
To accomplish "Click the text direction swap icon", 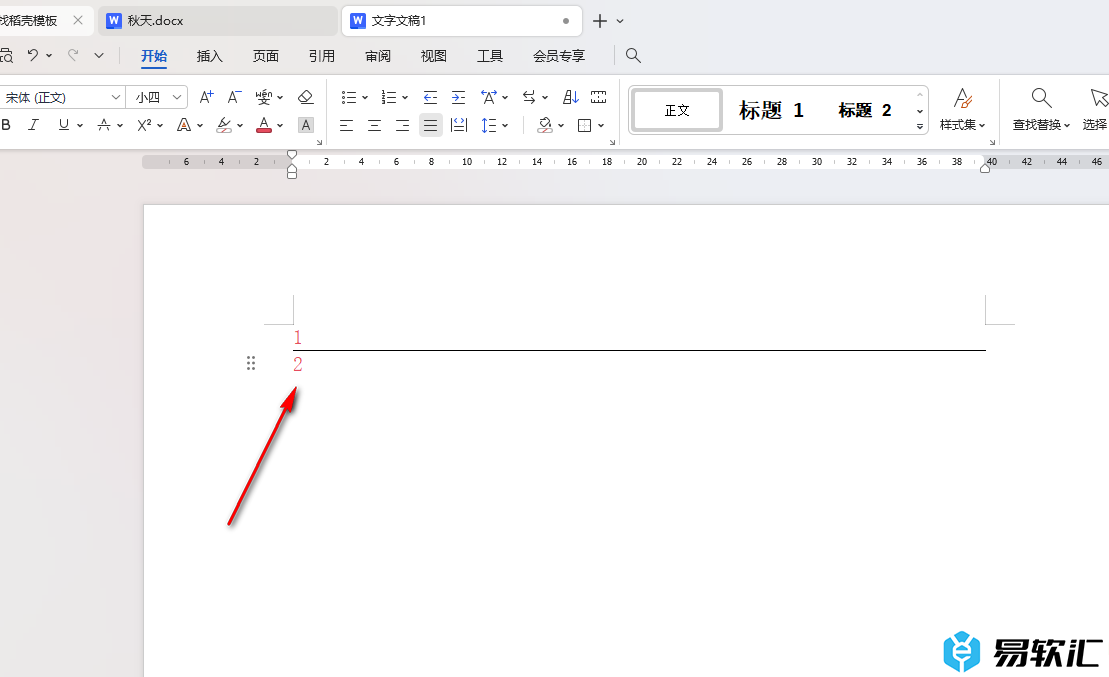I will pyautogui.click(x=529, y=97).
